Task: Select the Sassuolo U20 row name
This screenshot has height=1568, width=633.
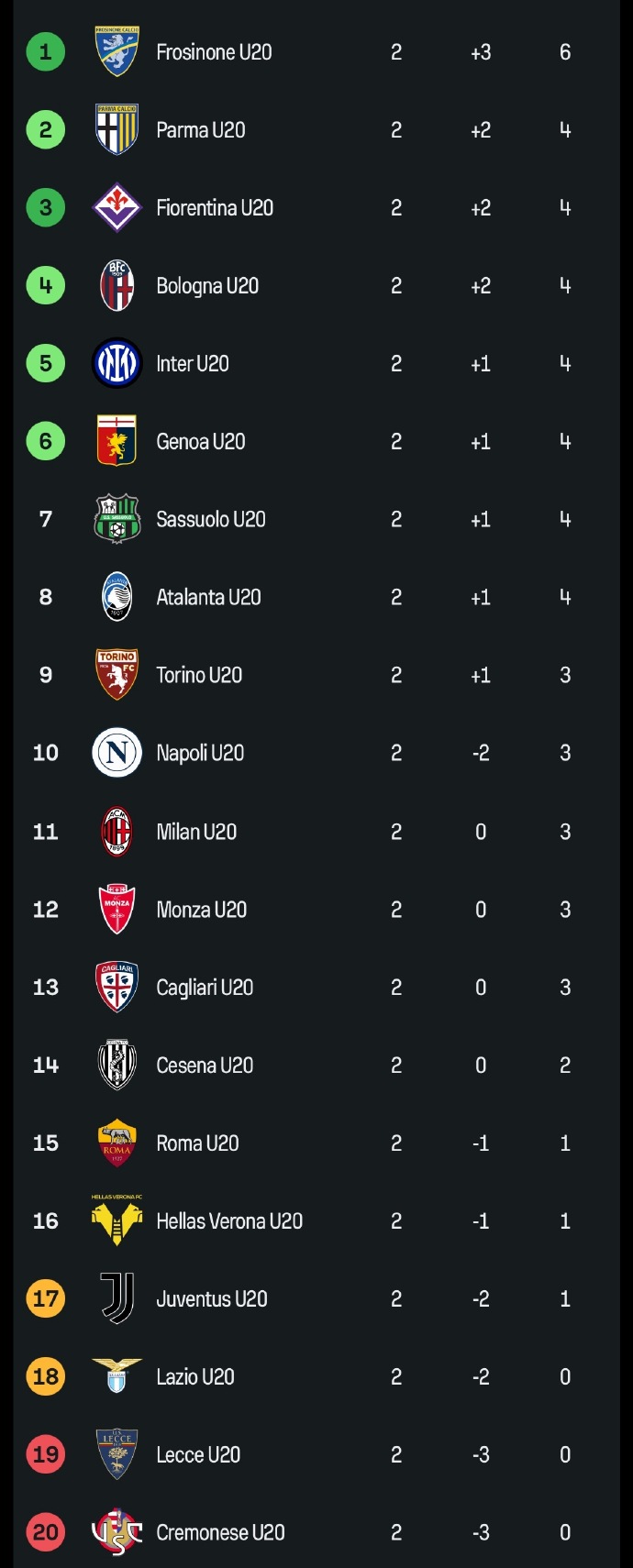Action: click(x=211, y=519)
